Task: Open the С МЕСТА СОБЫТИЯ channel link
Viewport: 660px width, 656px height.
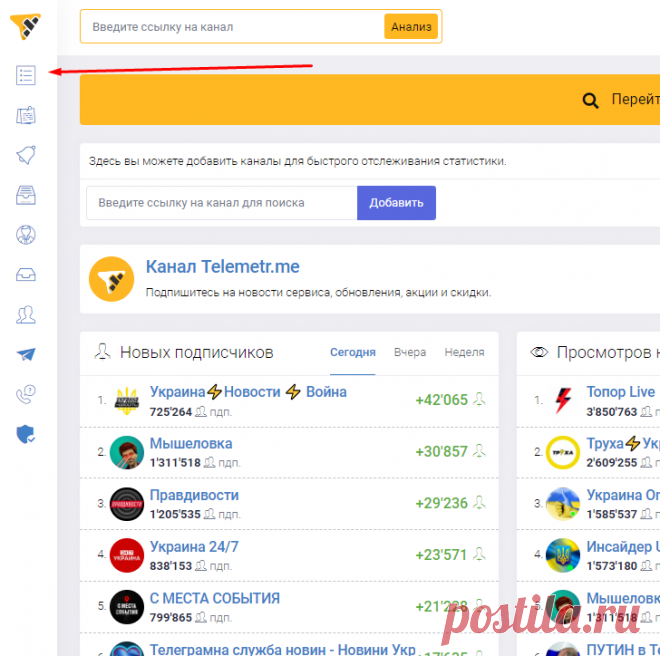Action: (x=215, y=598)
